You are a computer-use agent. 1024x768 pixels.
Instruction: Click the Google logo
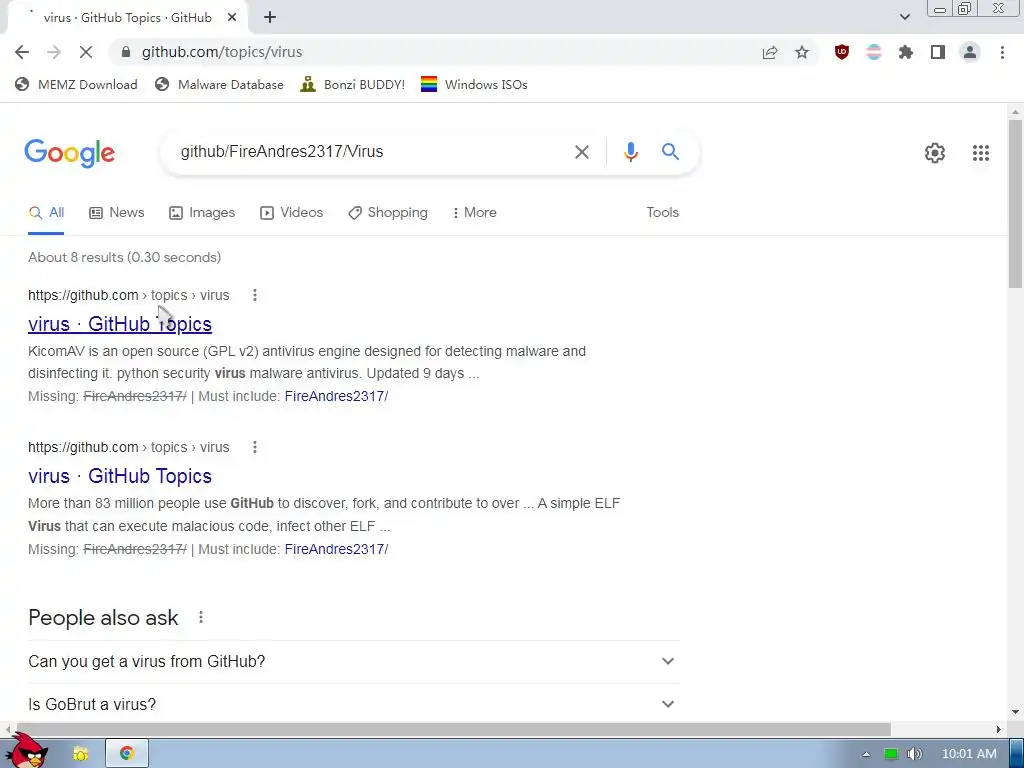click(69, 153)
